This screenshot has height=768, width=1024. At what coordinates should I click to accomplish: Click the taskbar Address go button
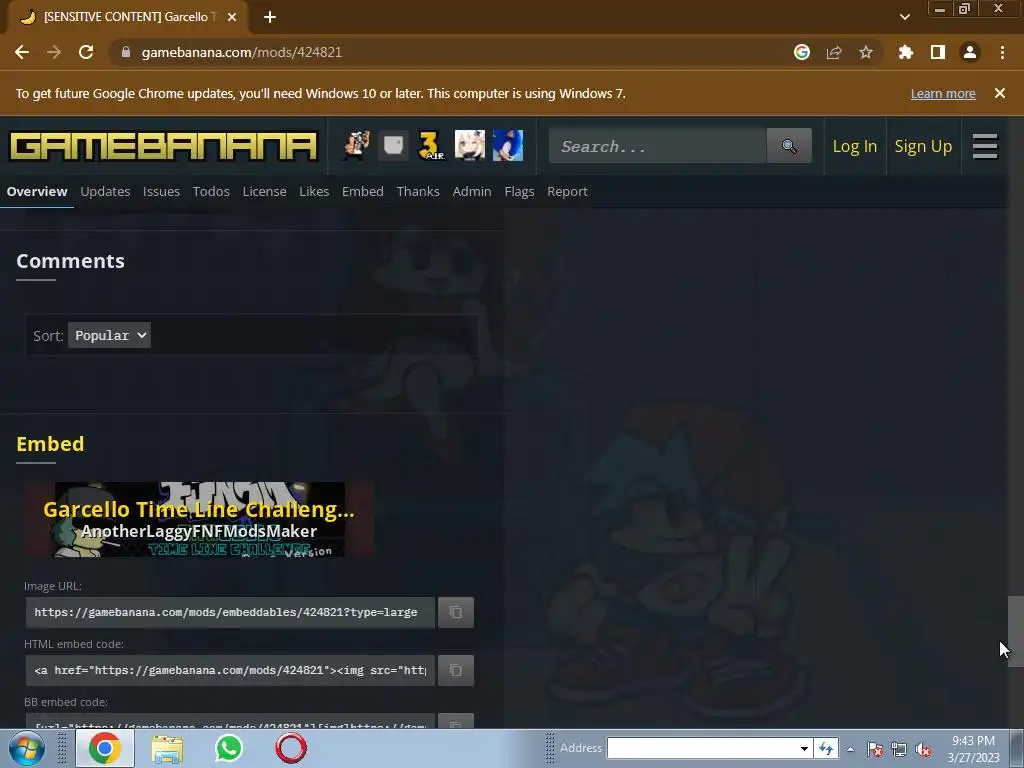pyautogui.click(x=826, y=748)
